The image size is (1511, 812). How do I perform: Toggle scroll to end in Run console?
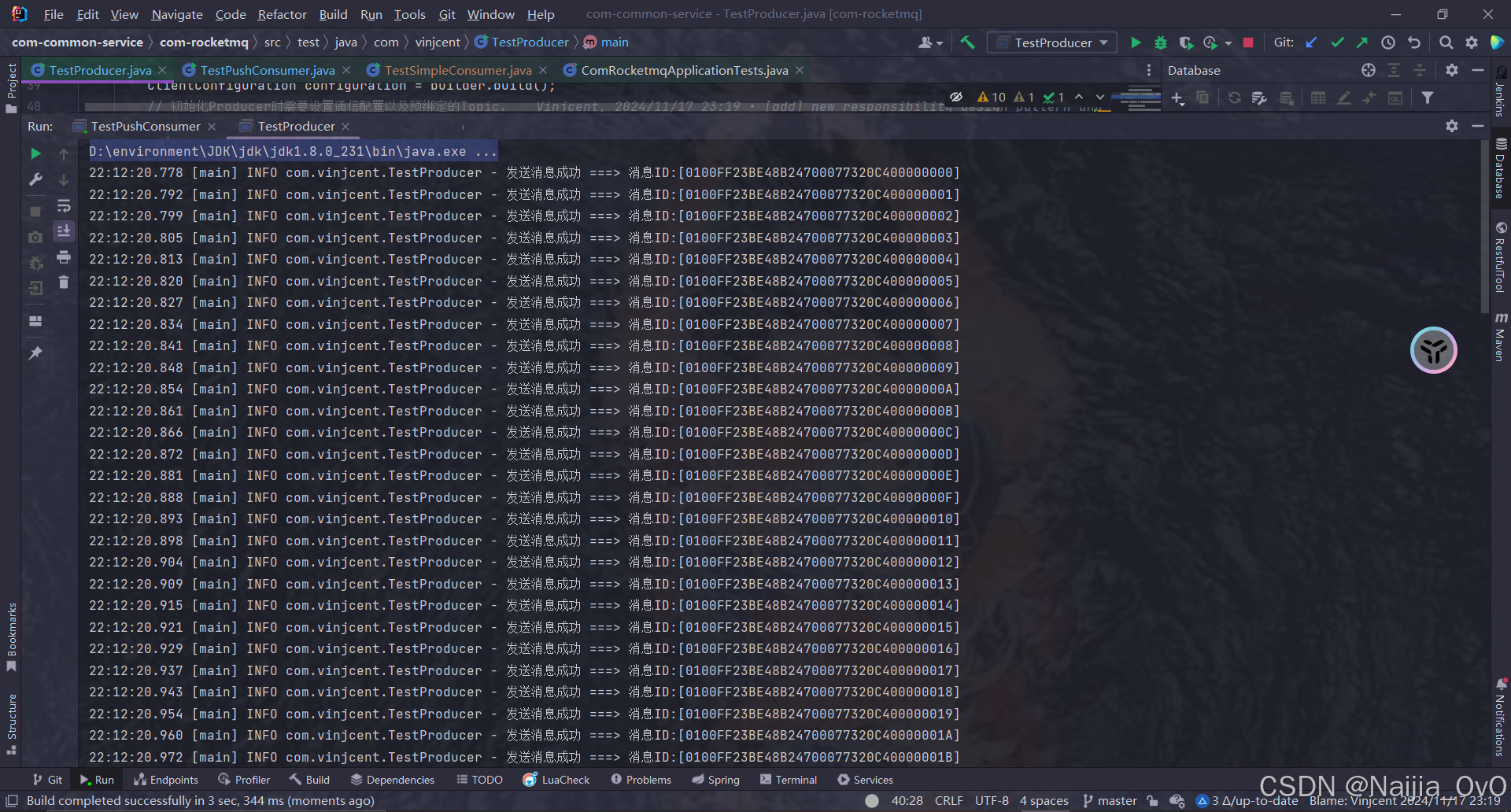click(64, 231)
